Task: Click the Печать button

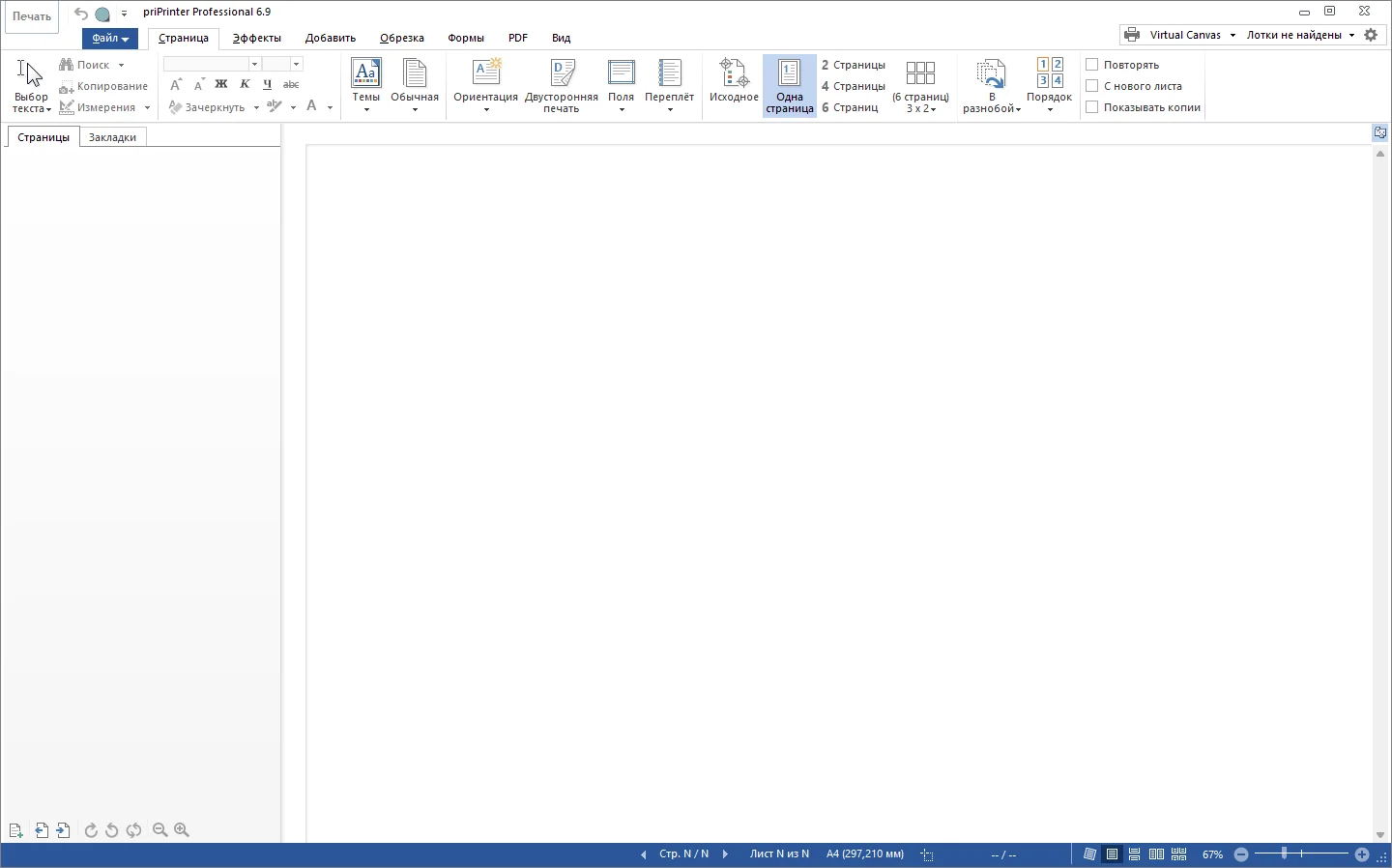Action: [32, 16]
